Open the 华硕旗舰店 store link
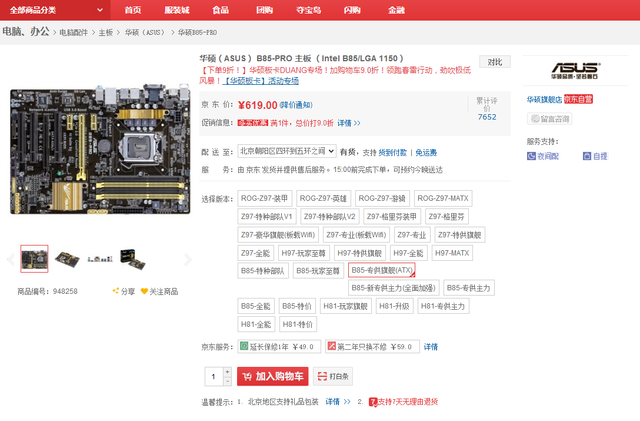This screenshot has height=421, width=640. coord(544,99)
